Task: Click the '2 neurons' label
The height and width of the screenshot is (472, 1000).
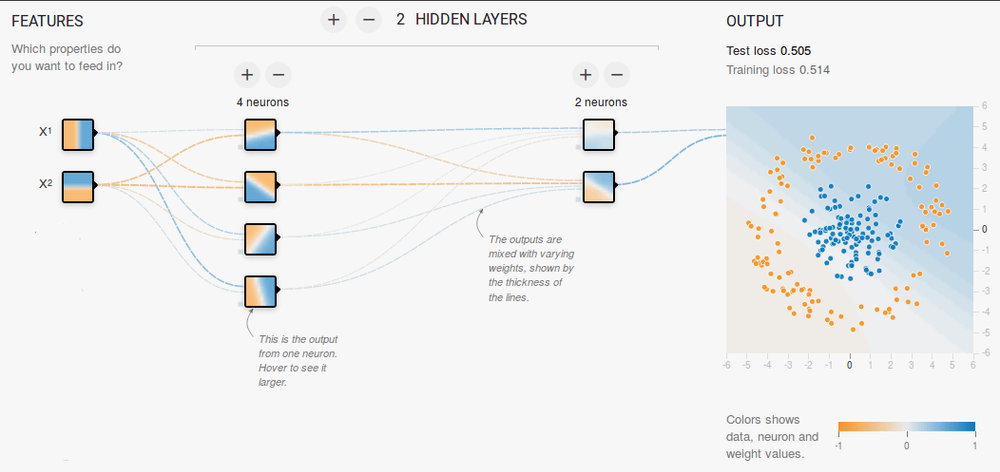Action: [601, 102]
